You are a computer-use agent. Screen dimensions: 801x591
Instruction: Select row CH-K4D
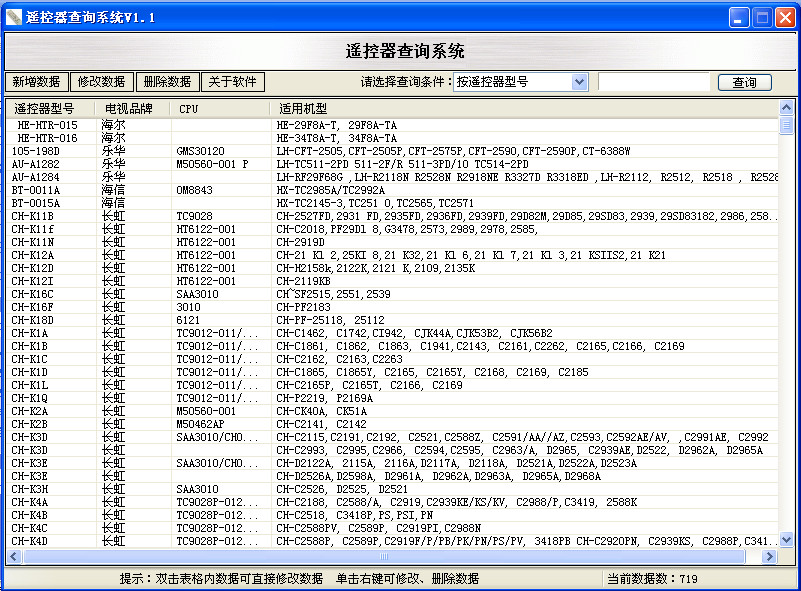[x=392, y=541]
